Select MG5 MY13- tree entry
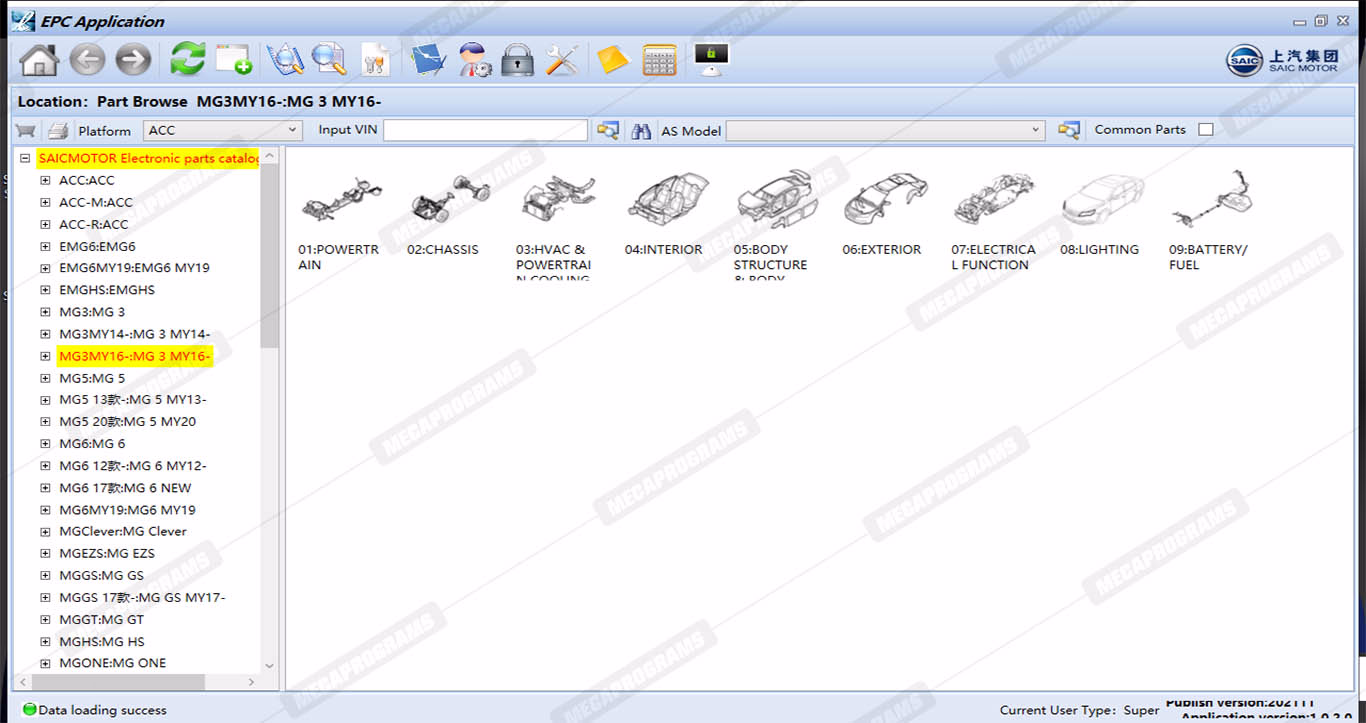The image size is (1366, 723). coord(132,400)
